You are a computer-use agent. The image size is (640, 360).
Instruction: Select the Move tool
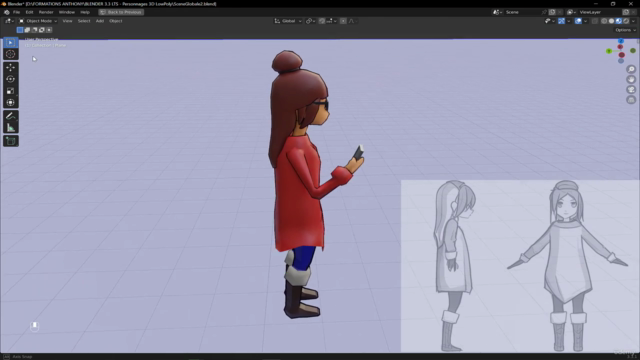pos(11,67)
